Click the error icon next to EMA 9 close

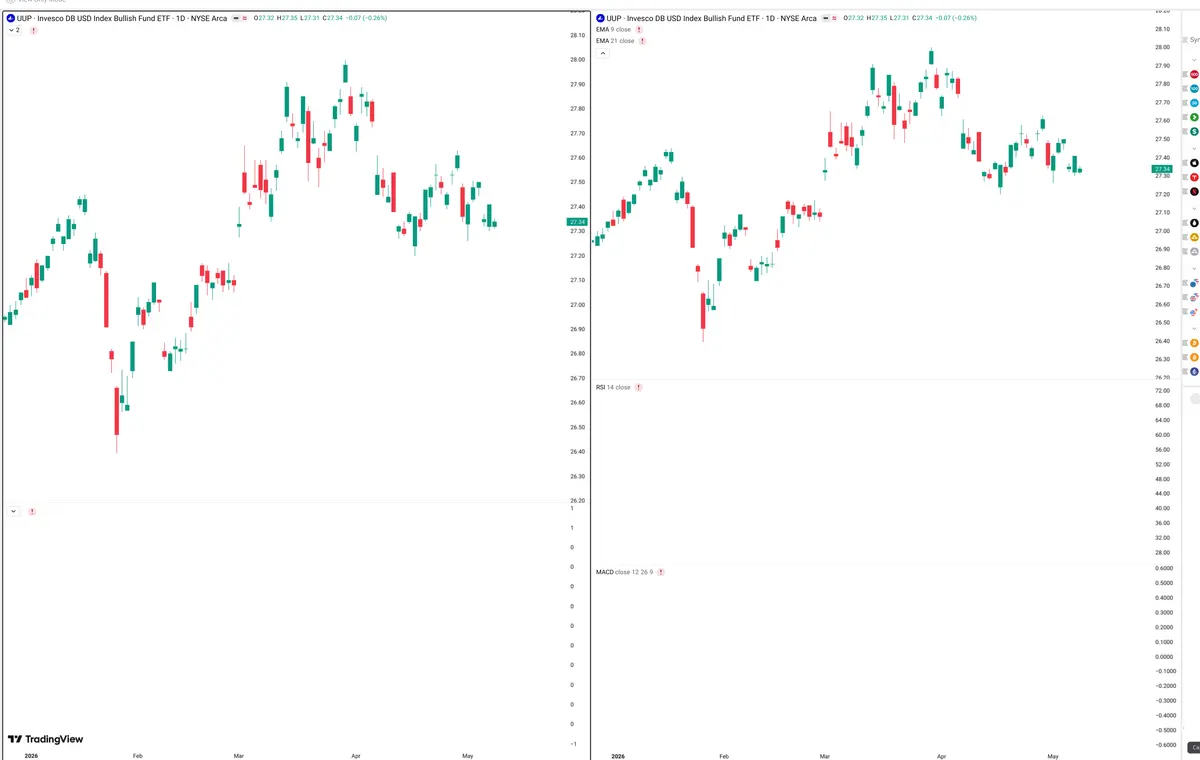[x=639, y=30]
